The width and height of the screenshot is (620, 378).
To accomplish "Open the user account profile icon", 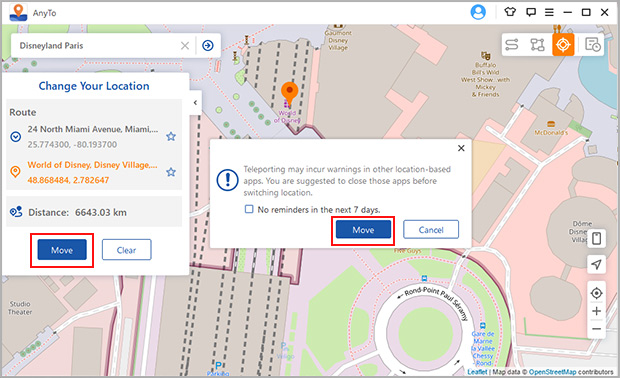I will (478, 12).
